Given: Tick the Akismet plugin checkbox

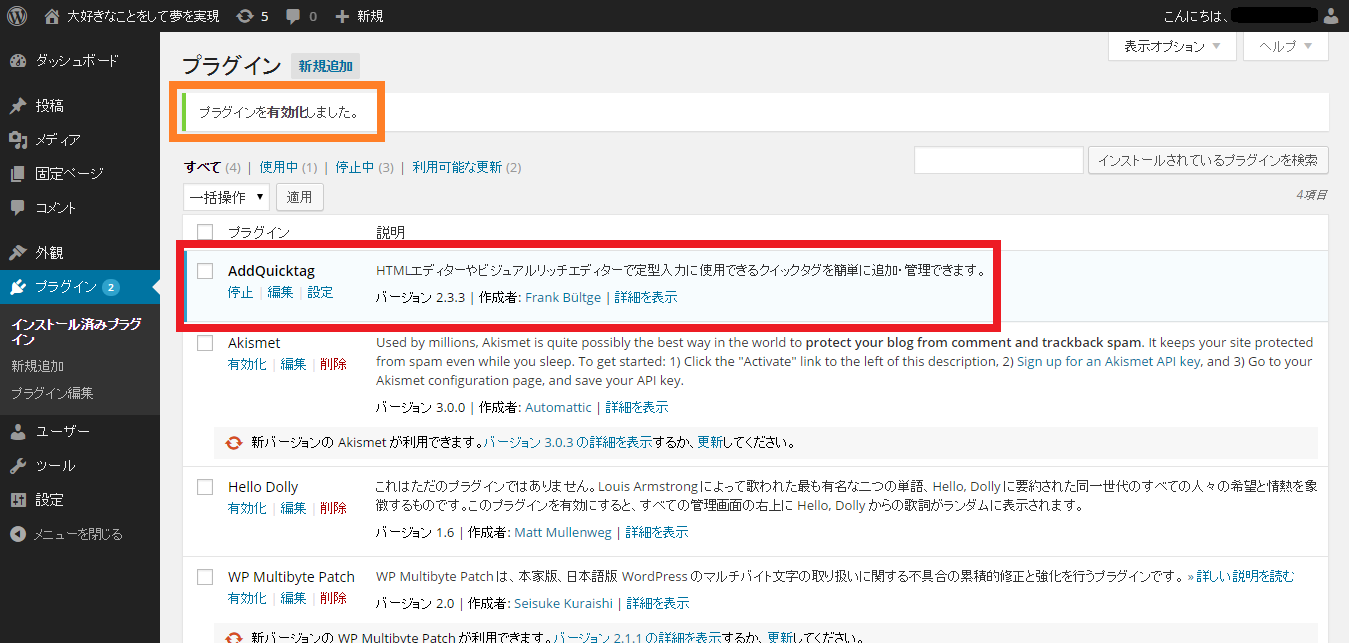Looking at the screenshot, I should 205,343.
